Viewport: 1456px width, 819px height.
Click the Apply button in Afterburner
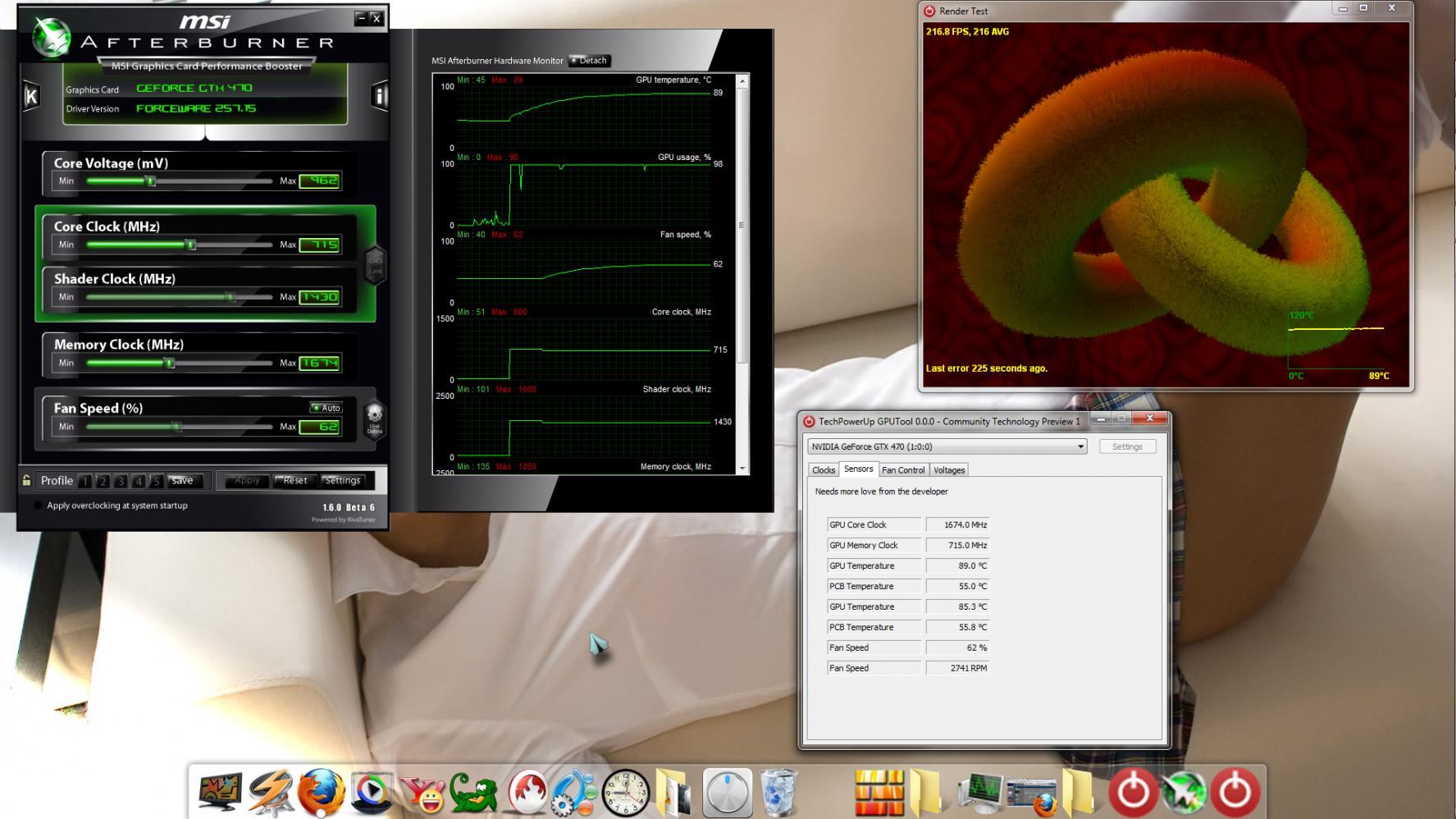coord(247,481)
